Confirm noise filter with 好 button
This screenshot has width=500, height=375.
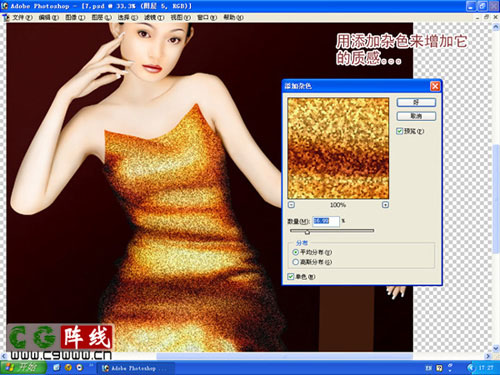[416, 102]
